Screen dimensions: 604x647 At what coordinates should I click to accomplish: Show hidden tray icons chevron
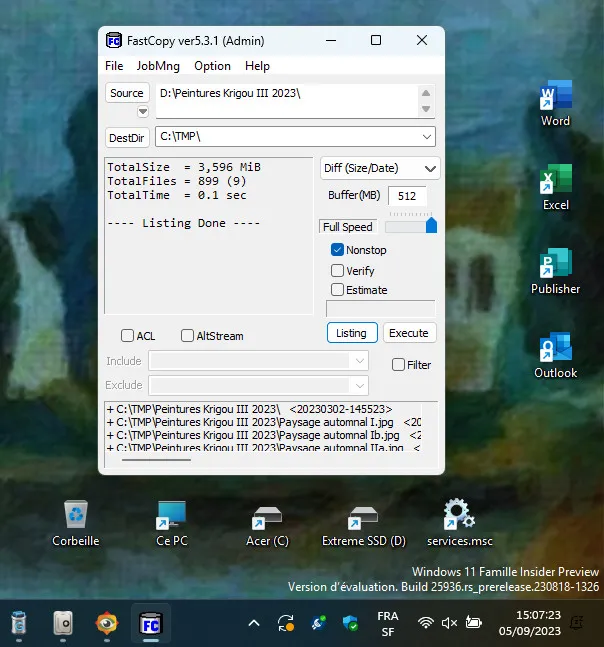254,623
